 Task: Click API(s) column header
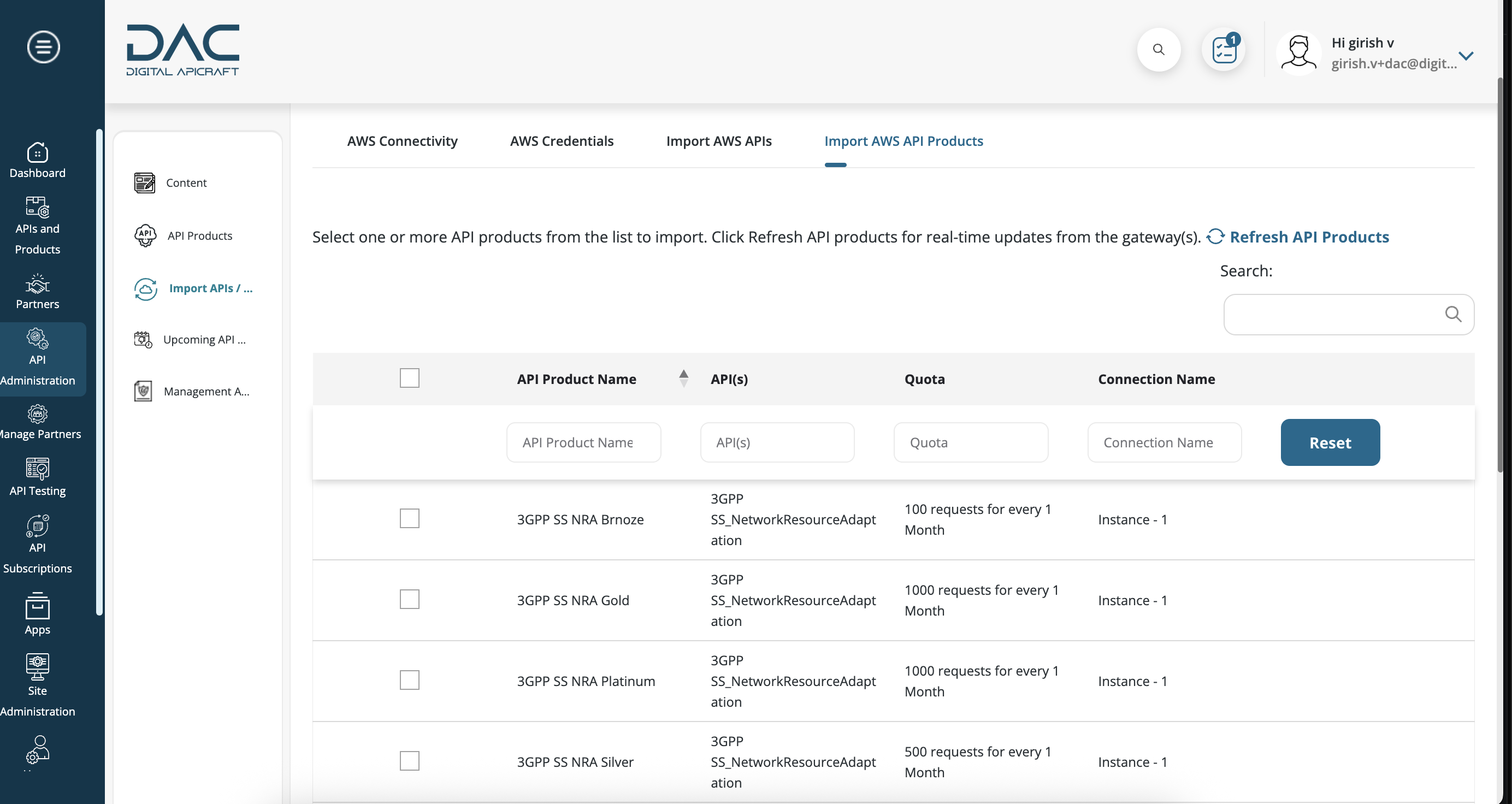[729, 379]
